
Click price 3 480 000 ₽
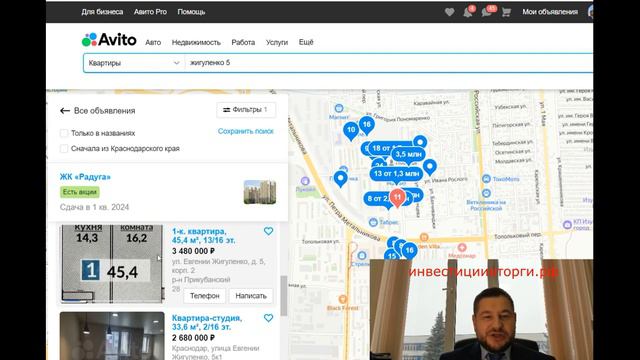pos(193,251)
